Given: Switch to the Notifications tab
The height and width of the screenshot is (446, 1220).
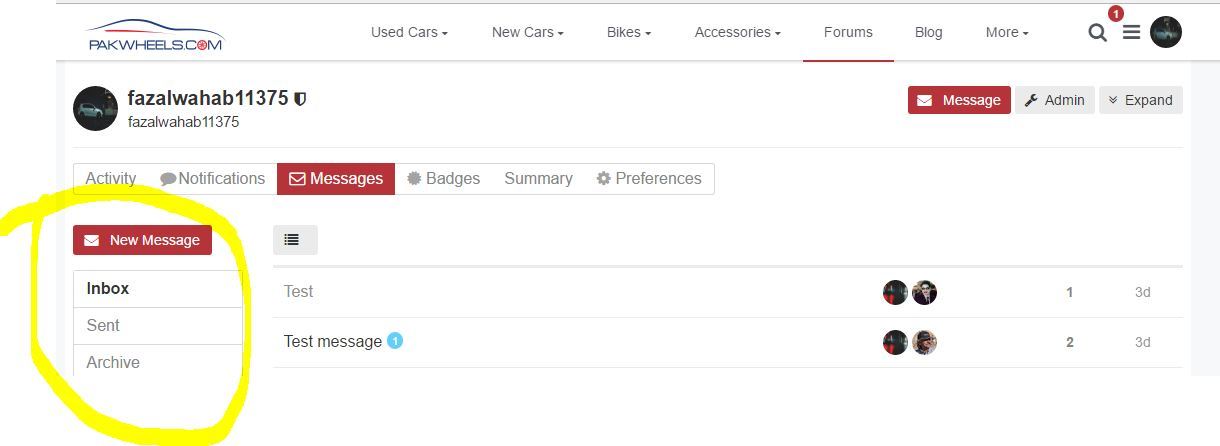Looking at the screenshot, I should (213, 178).
